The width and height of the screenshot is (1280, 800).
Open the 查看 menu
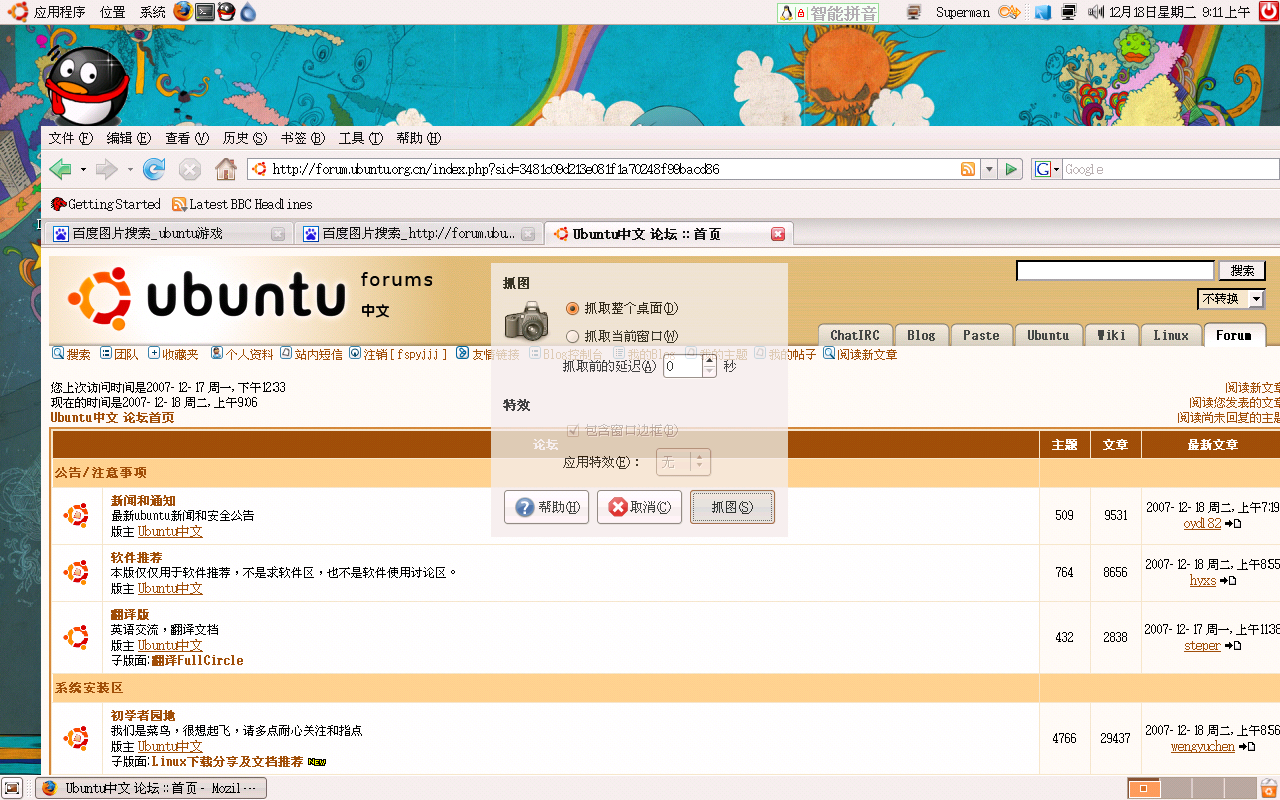[187, 138]
